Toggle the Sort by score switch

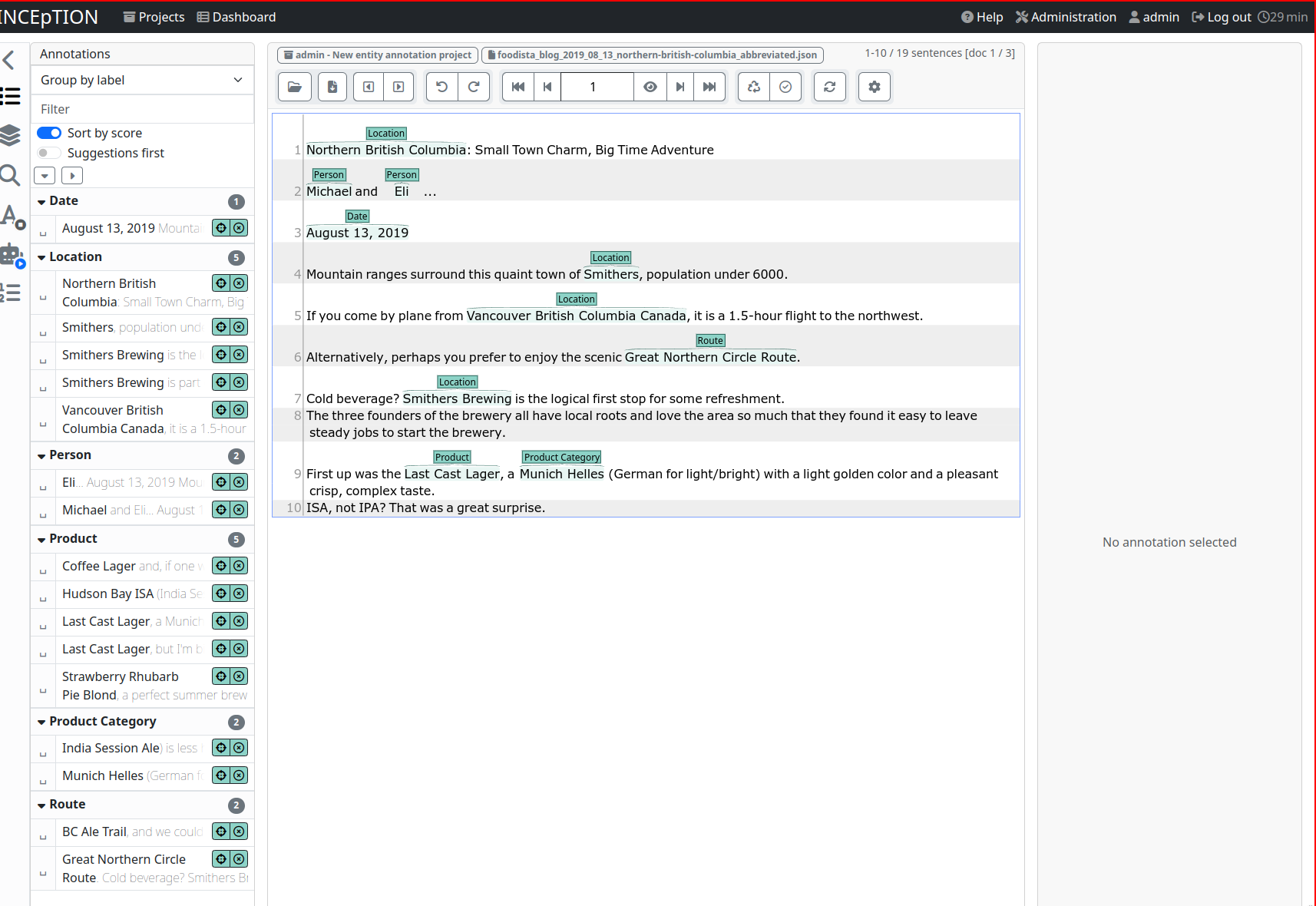(49, 133)
